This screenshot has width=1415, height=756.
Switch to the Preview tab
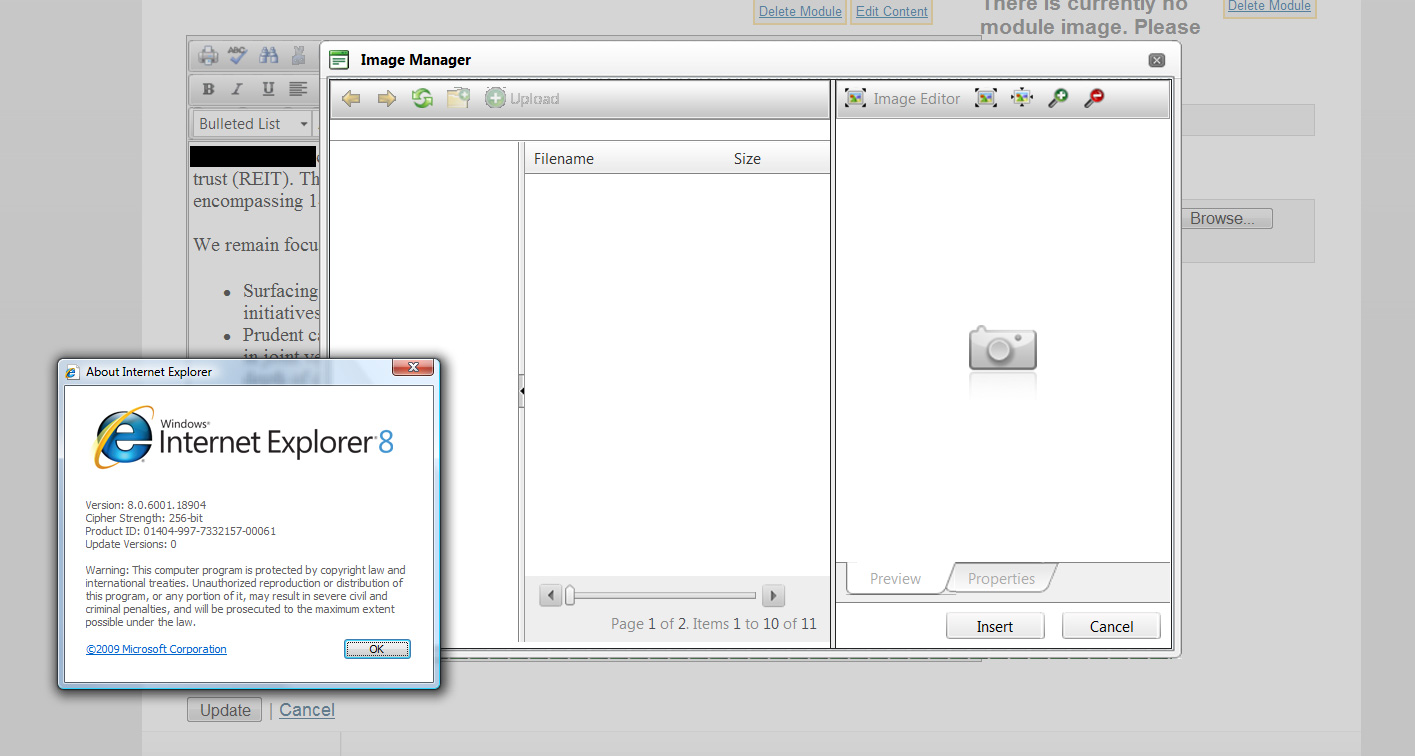[x=895, y=578]
